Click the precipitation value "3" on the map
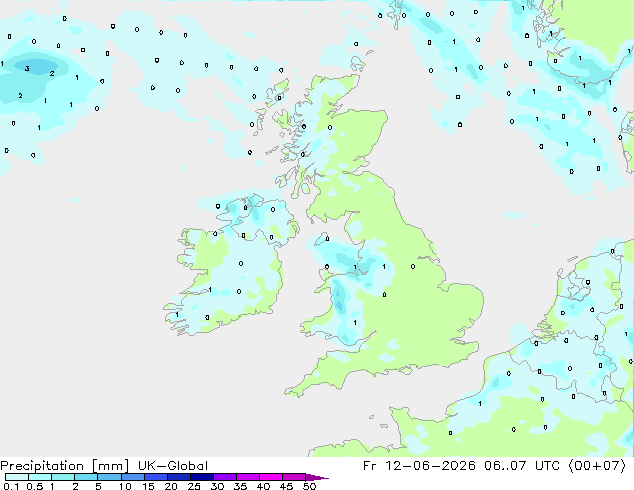Screen dimensions: 634x490 (x=27, y=68)
